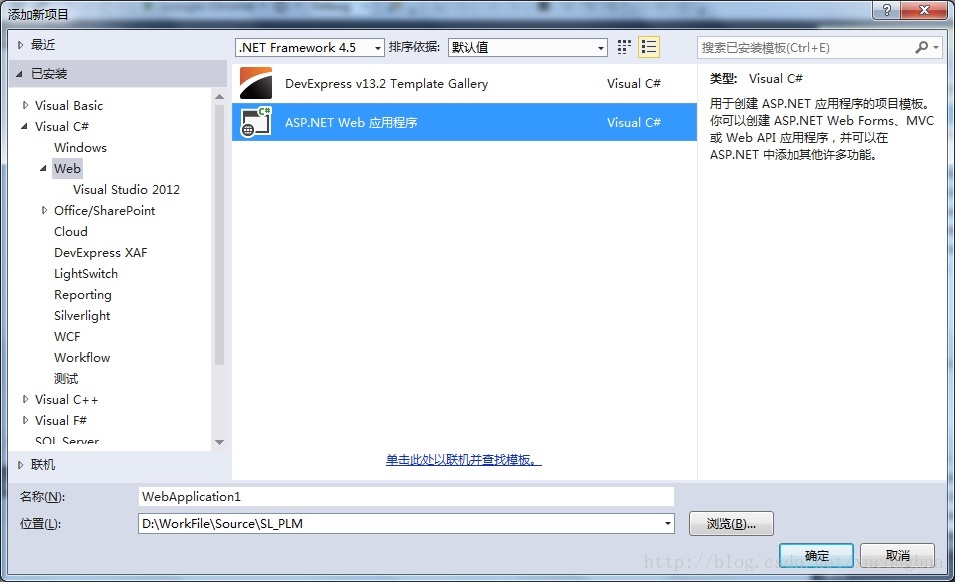This screenshot has width=955, height=582.
Task: Select WCF category
Action: click(x=67, y=337)
